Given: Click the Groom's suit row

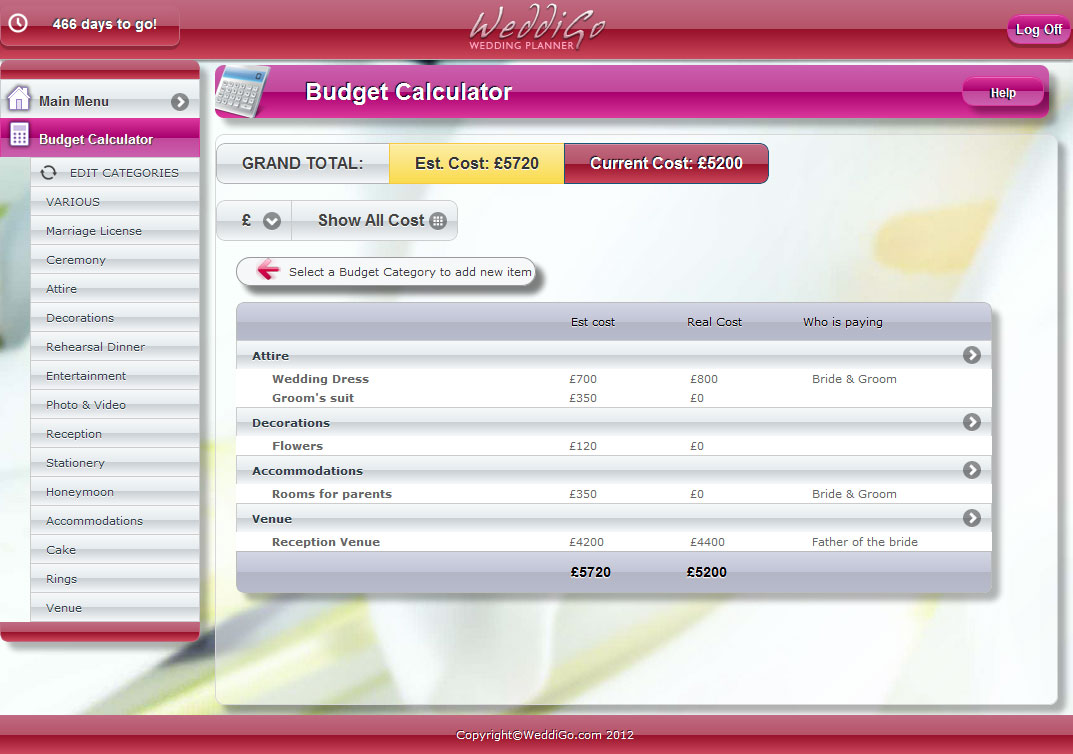Looking at the screenshot, I should [614, 398].
